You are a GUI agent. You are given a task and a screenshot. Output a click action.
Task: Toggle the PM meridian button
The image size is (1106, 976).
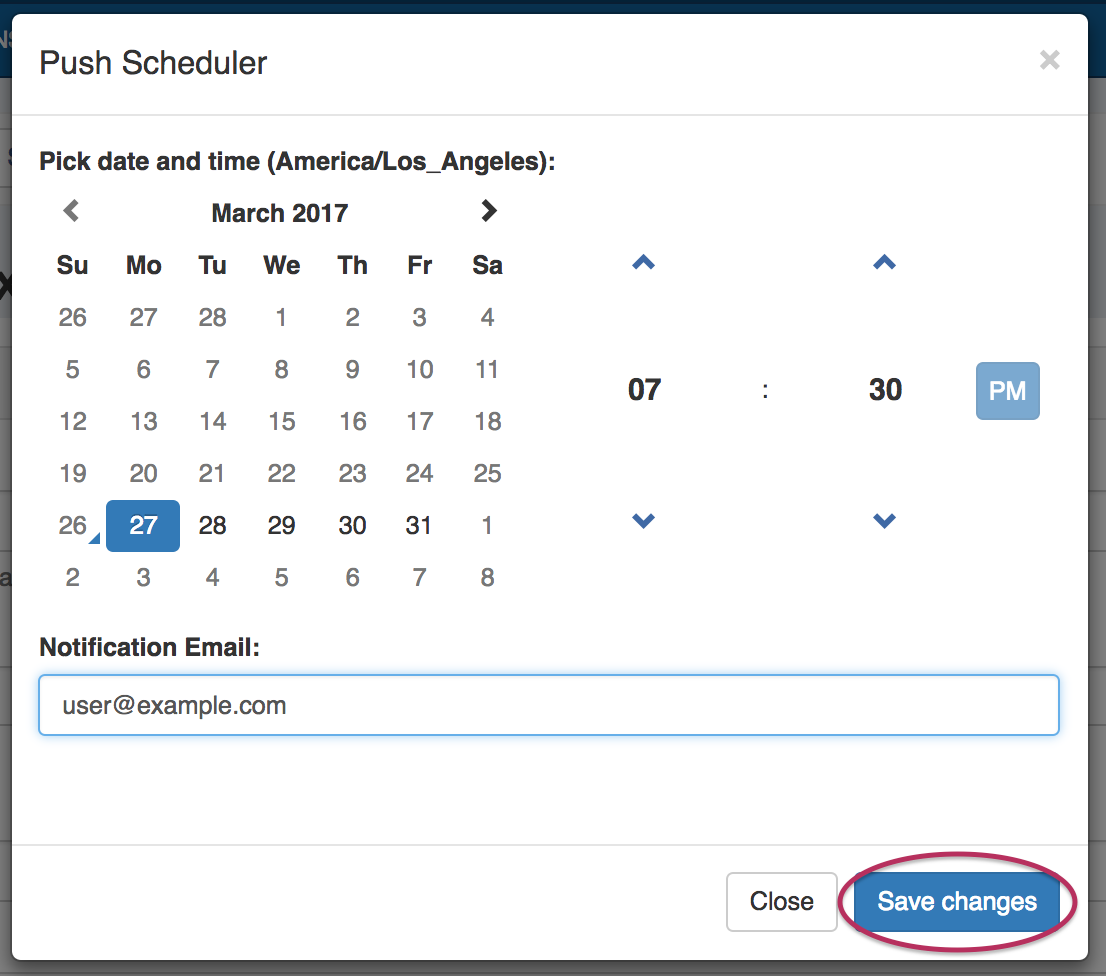tap(1007, 390)
